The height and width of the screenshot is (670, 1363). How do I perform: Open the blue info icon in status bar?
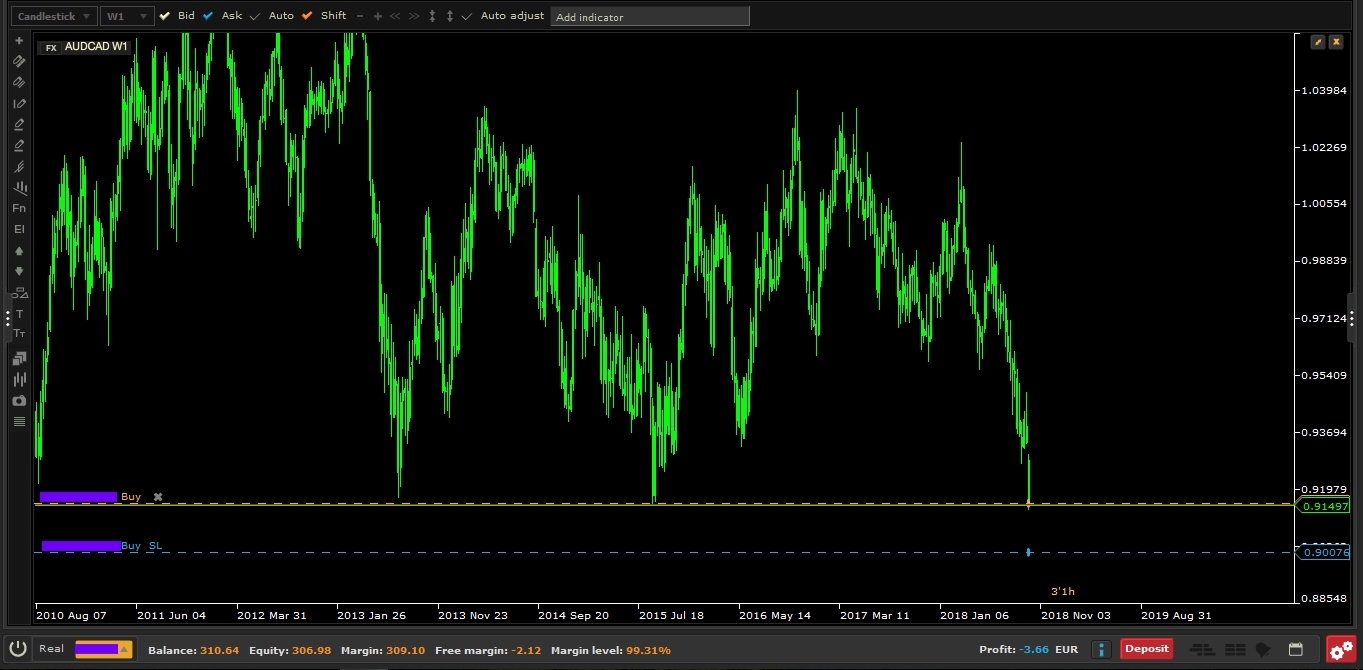pyautogui.click(x=1101, y=649)
